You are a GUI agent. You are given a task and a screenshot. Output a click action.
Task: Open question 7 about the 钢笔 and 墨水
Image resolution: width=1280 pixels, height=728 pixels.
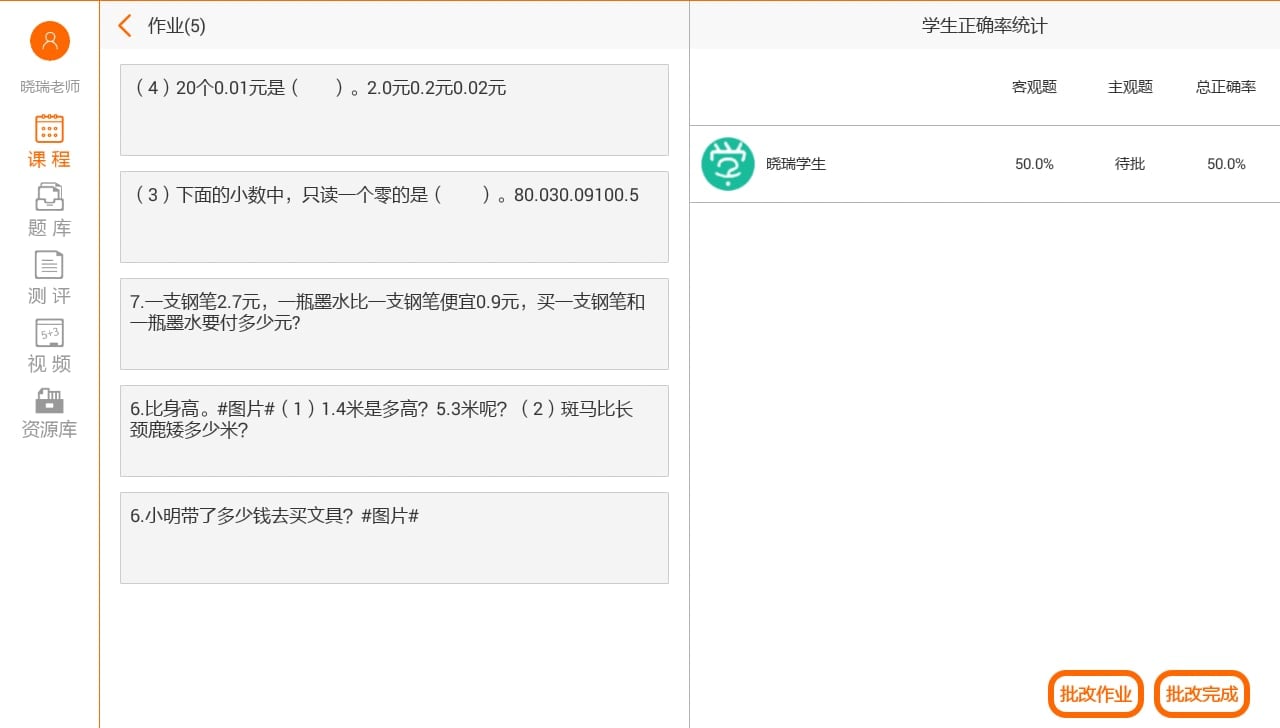pyautogui.click(x=394, y=324)
